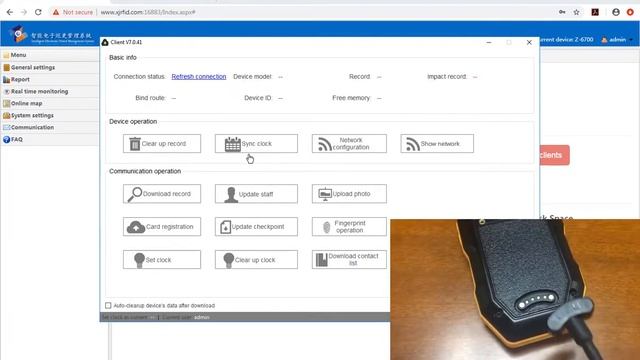Click the Show network signal icon
The width and height of the screenshot is (640, 360).
413,144
